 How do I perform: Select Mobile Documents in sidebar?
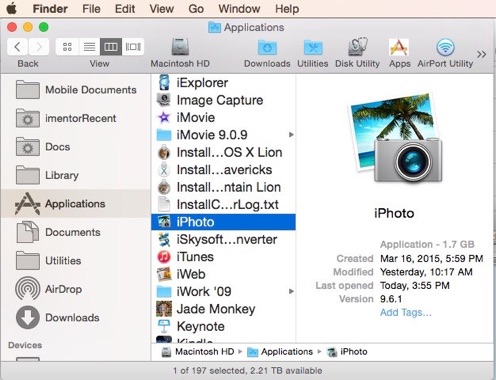click(x=76, y=90)
